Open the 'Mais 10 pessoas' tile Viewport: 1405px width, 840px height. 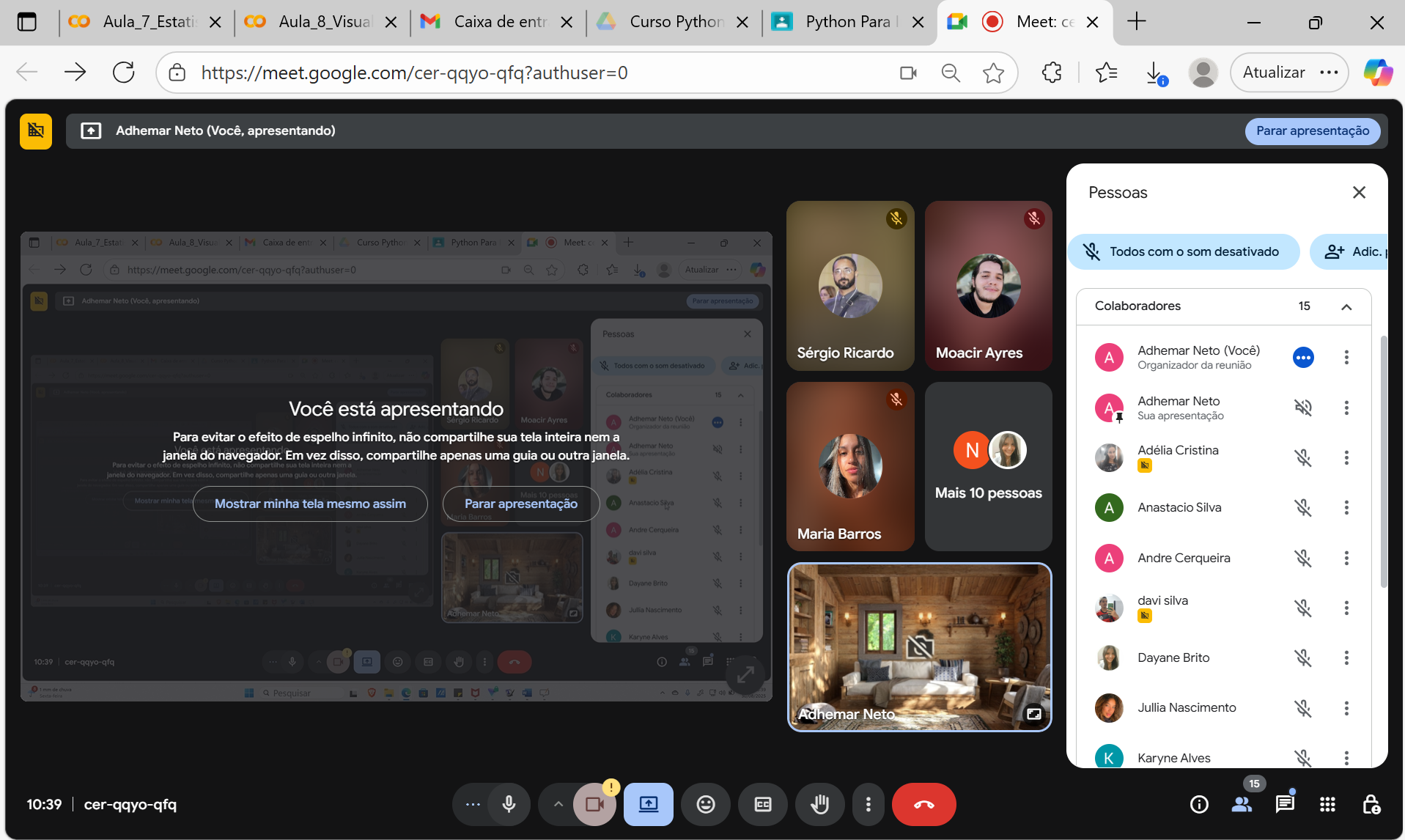click(989, 467)
